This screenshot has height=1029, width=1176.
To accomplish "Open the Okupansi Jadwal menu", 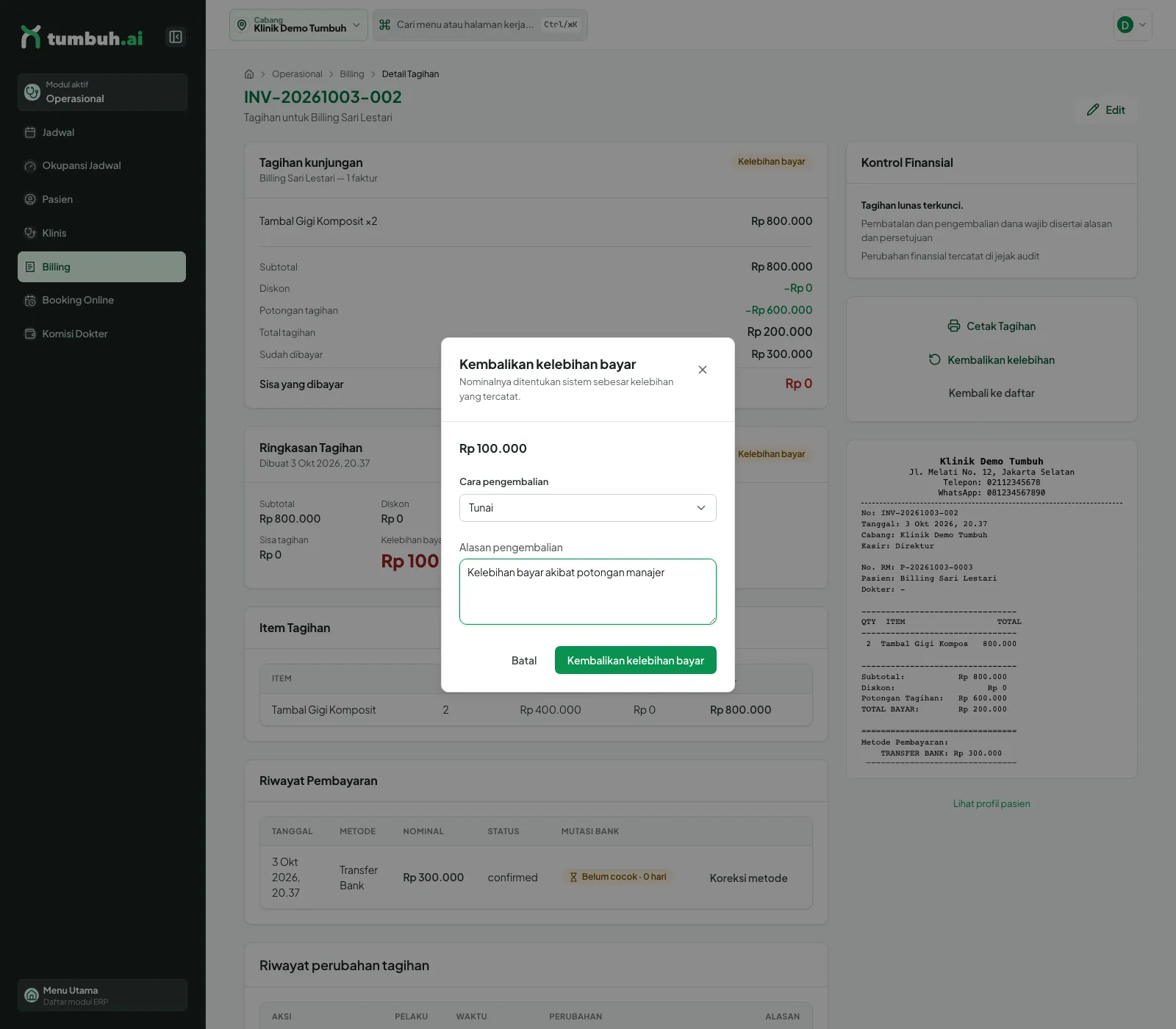I will click(x=101, y=166).
